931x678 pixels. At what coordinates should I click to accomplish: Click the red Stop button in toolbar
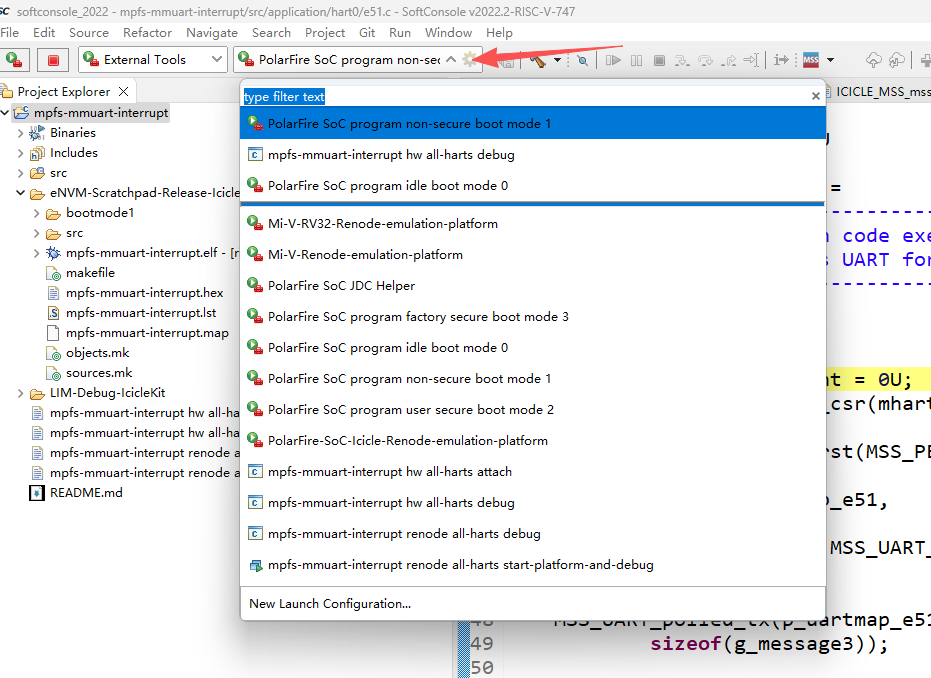click(x=53, y=60)
